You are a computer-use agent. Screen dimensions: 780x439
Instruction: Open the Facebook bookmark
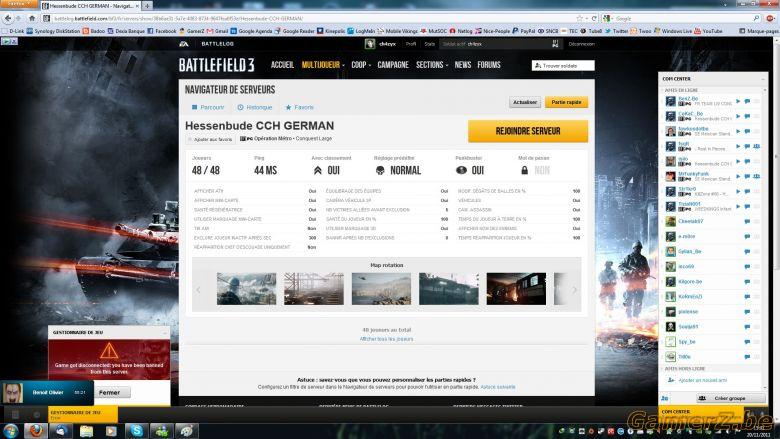162,31
